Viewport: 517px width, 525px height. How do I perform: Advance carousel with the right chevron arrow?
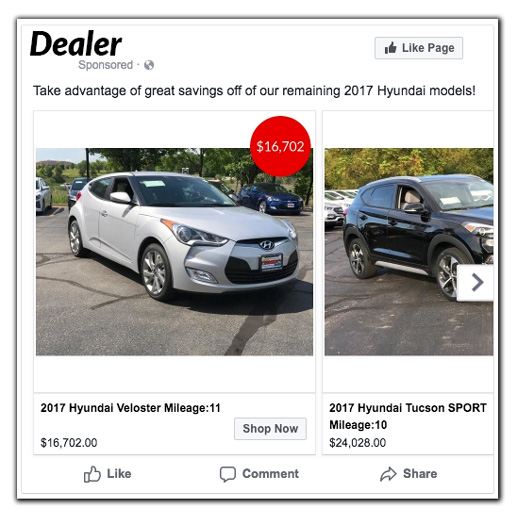(x=475, y=283)
